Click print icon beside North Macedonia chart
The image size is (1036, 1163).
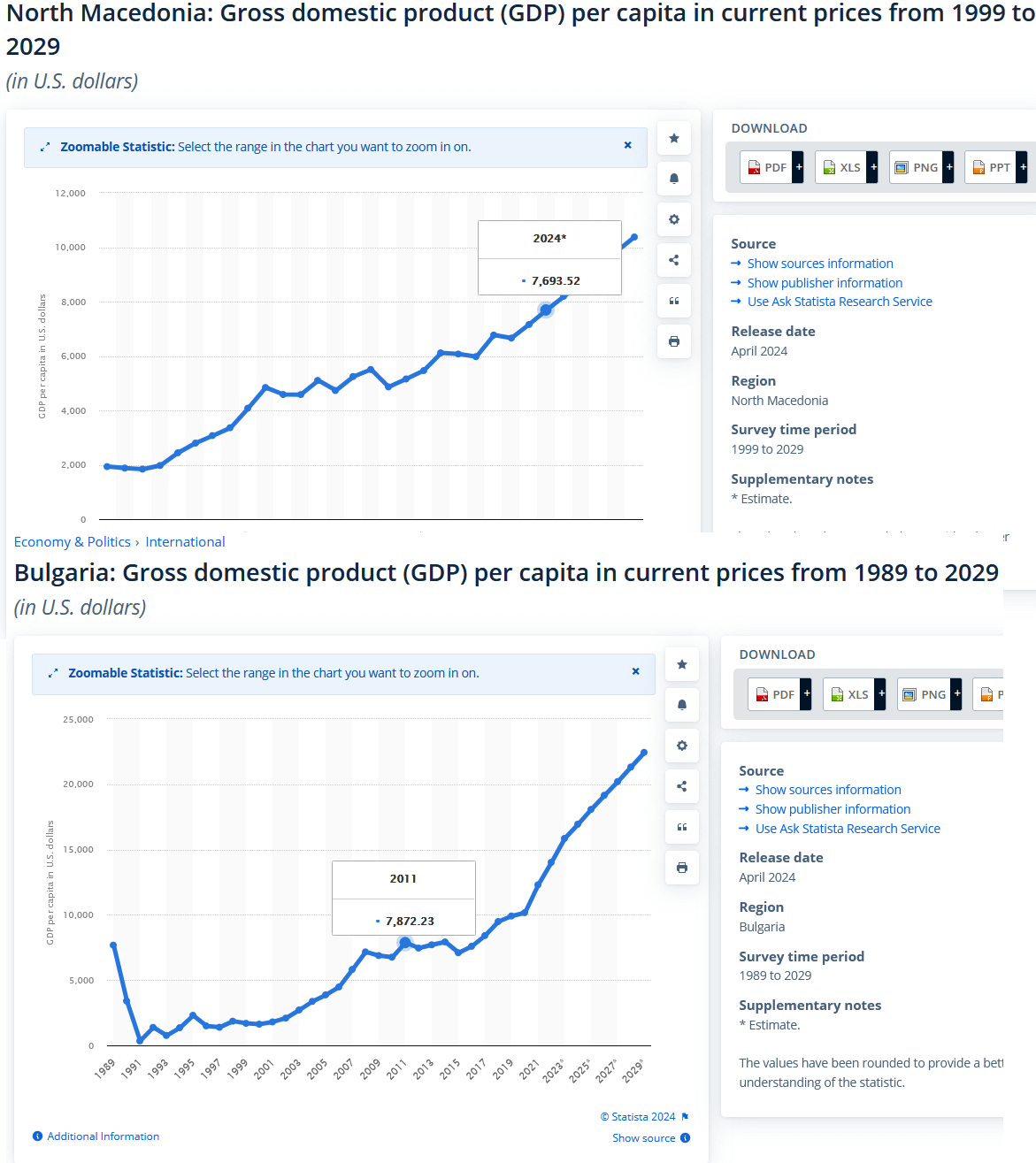coord(674,341)
